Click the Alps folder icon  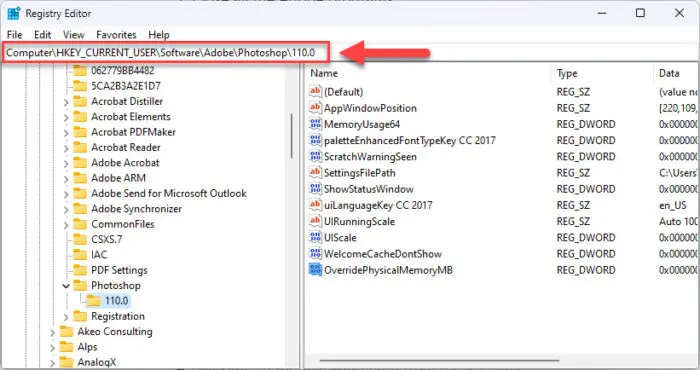click(x=67, y=347)
